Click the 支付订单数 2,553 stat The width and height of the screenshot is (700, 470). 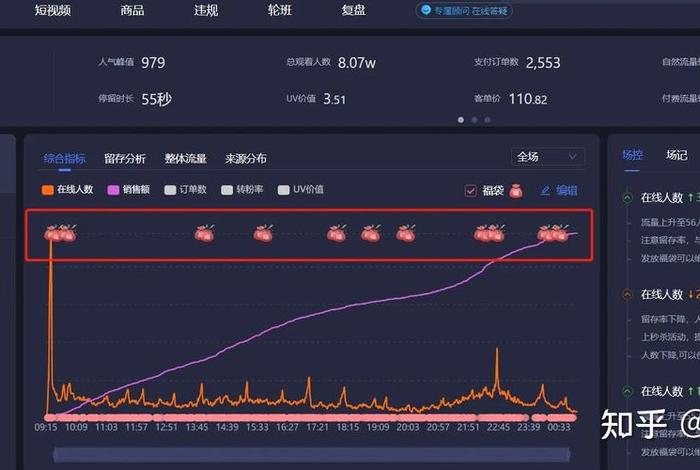click(517, 62)
